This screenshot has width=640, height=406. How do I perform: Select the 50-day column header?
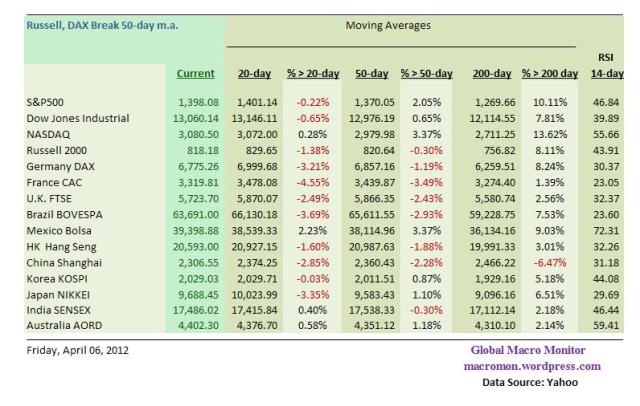[369, 73]
